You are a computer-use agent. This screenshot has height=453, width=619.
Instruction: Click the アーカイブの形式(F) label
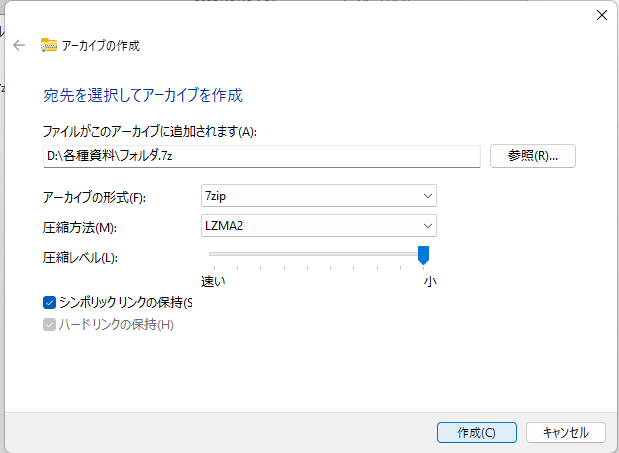[94, 197]
